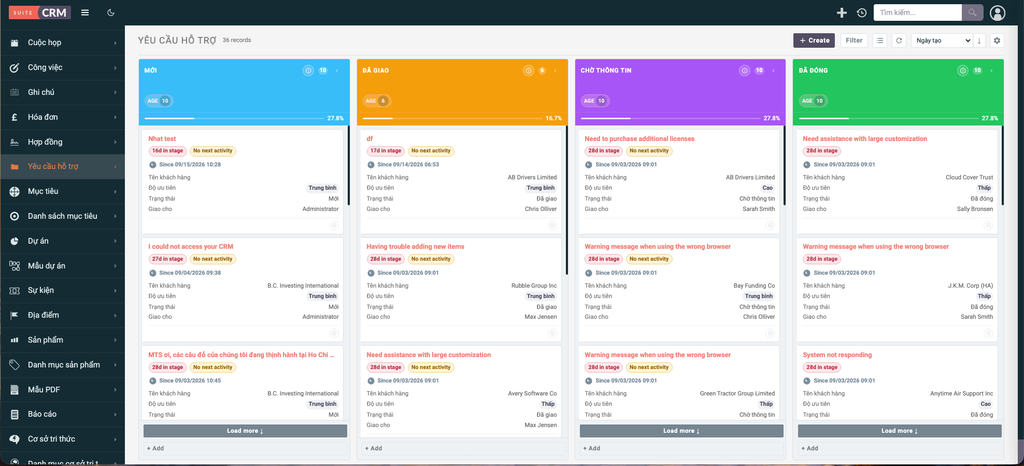This screenshot has width=1024, height=466.
Task: Click the SuiteCRM logo
Action: (x=40, y=12)
